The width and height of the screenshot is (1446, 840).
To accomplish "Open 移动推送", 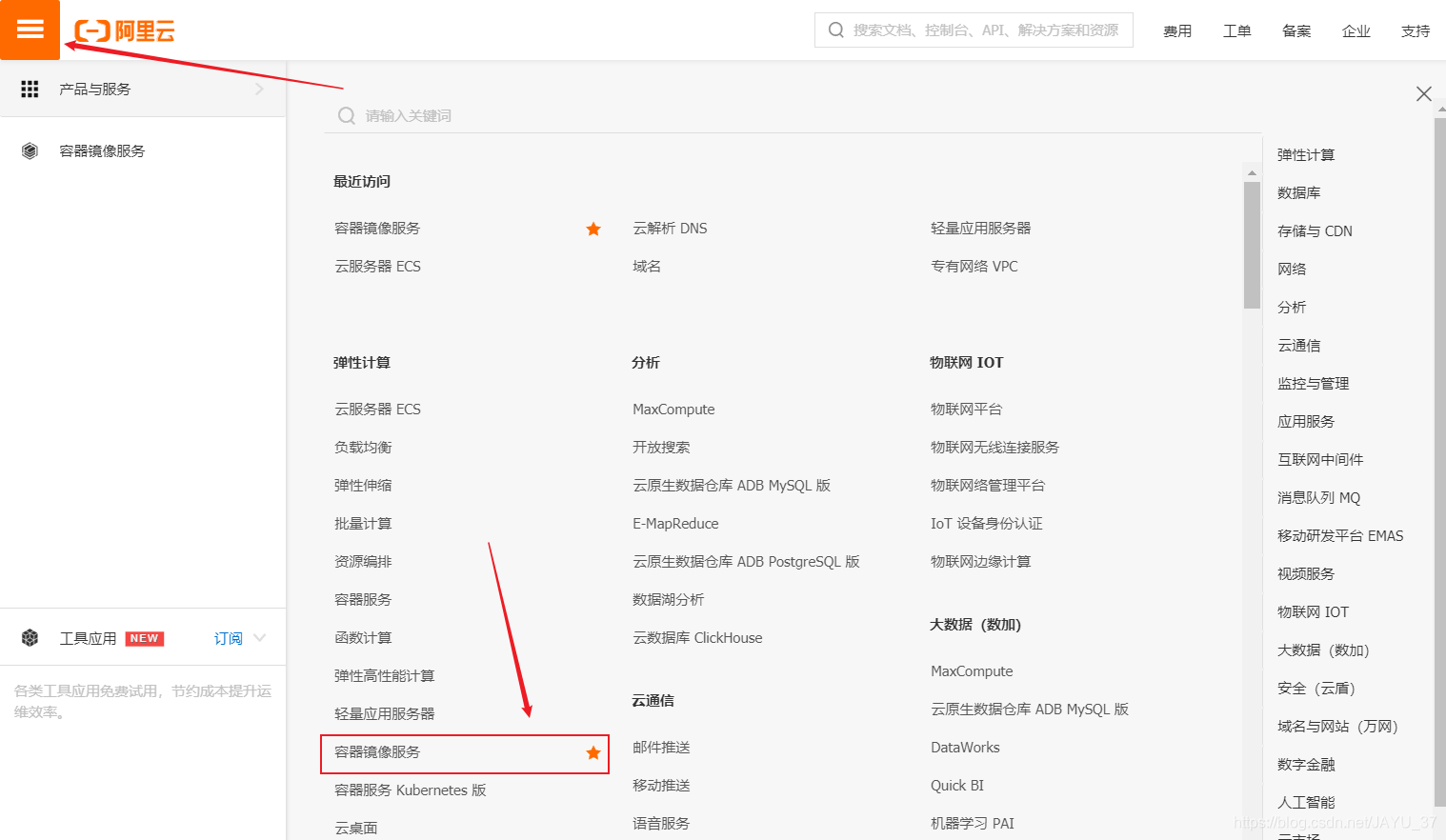I will tap(661, 786).
